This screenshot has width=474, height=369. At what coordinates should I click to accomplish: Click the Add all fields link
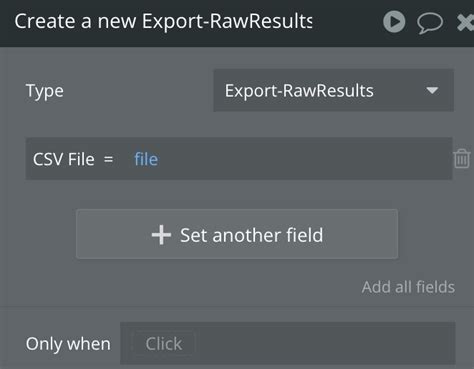pos(408,287)
